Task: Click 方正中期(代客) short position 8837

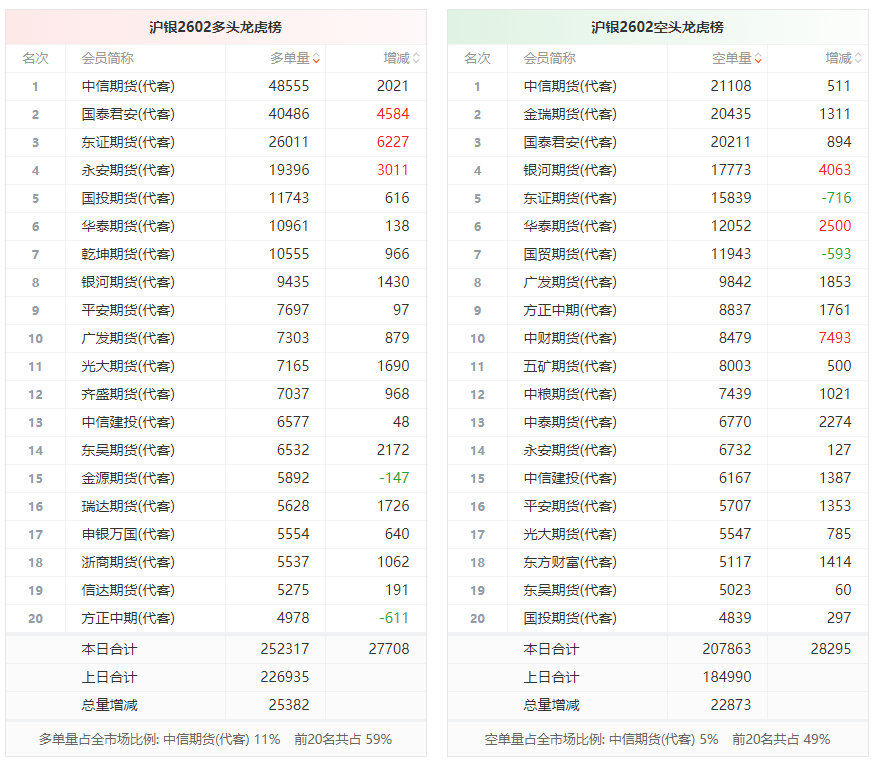Action: click(x=735, y=310)
